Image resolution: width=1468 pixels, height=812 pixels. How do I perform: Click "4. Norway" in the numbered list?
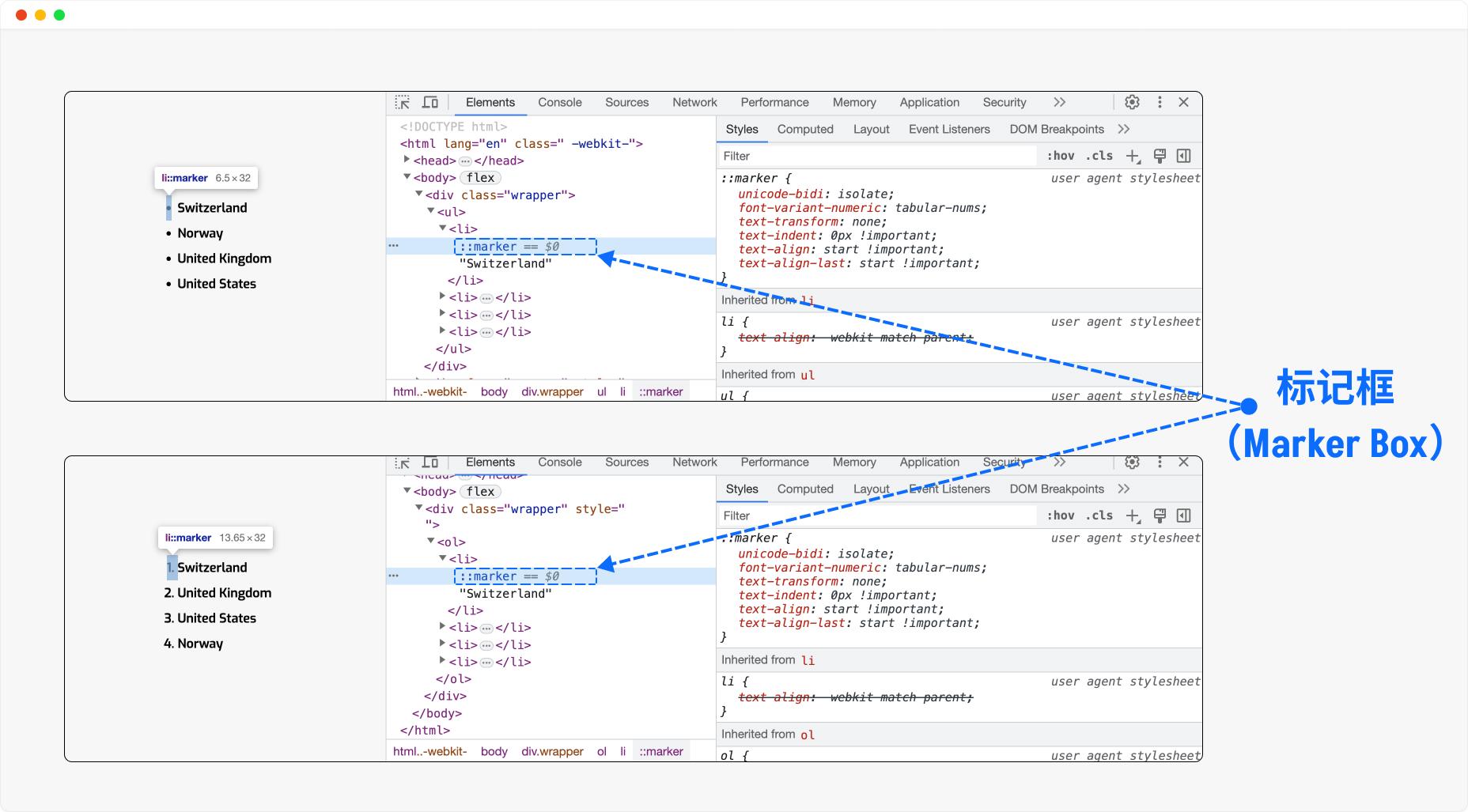[x=193, y=644]
